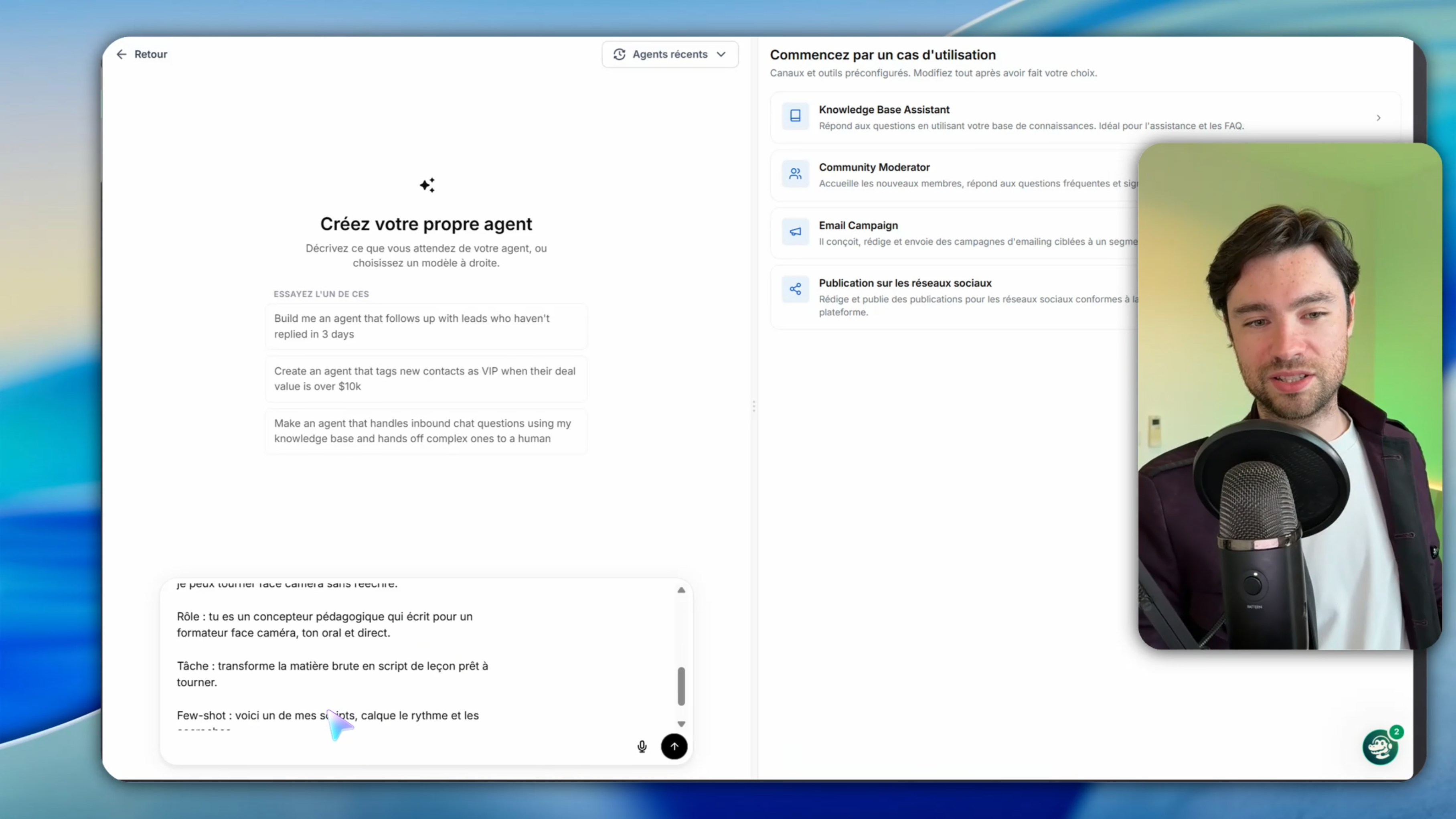This screenshot has height=819, width=1456.
Task: Select the Community Moderator template
Action: (x=955, y=175)
